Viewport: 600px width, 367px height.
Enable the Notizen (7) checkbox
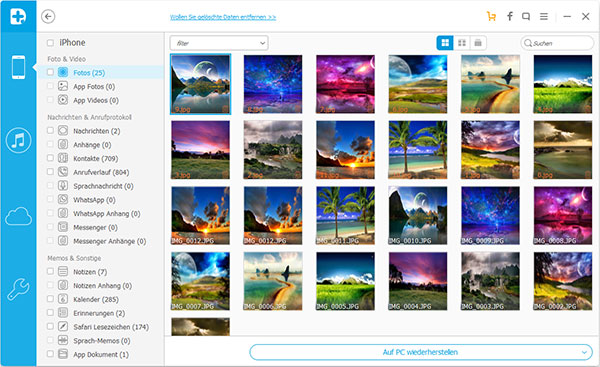point(50,271)
